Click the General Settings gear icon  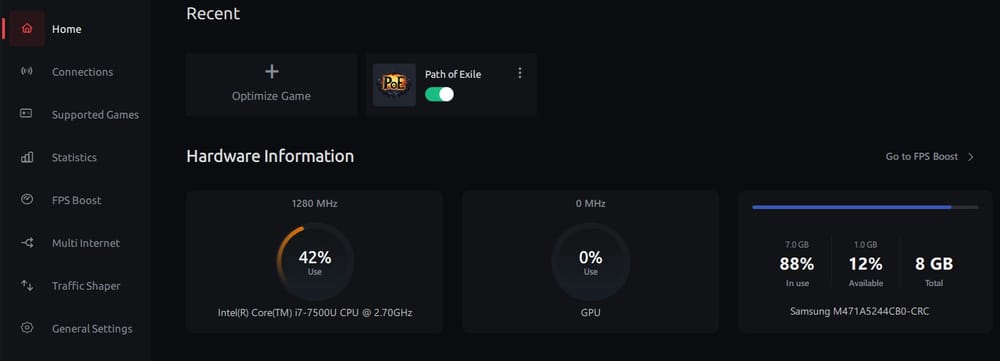[27, 328]
